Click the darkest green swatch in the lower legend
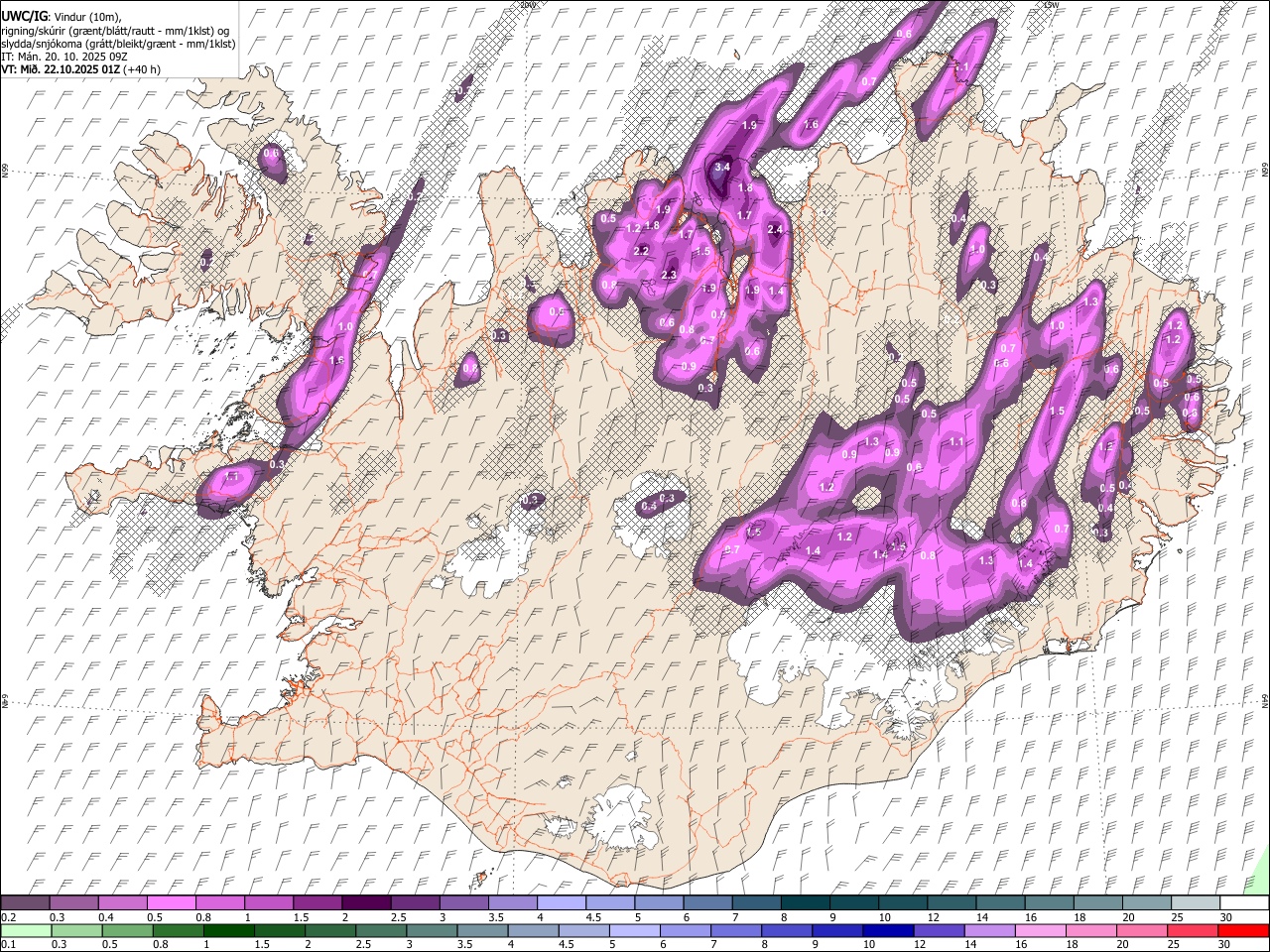The image size is (1270, 952). [228, 931]
